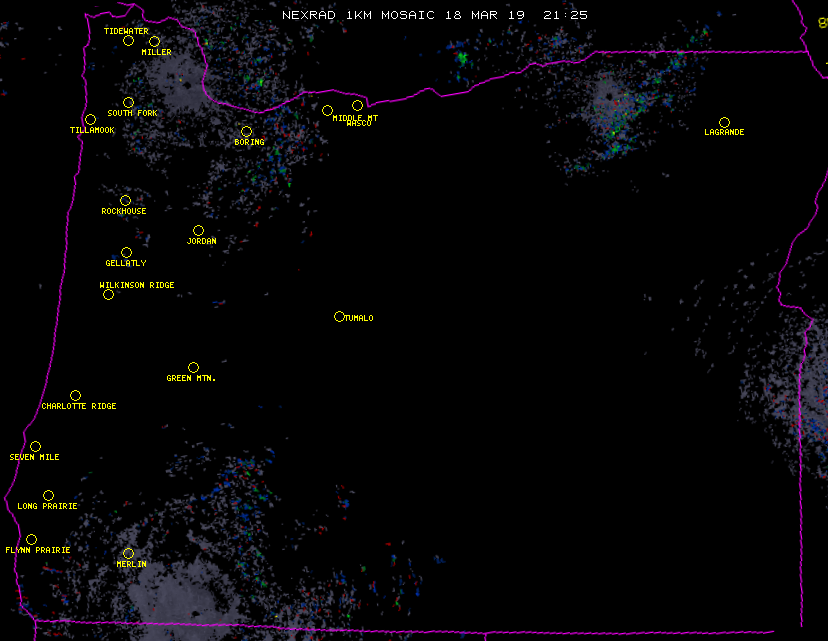Select the Flynn Prairie station marker
Viewport: 828px width, 641px height.
click(x=31, y=540)
